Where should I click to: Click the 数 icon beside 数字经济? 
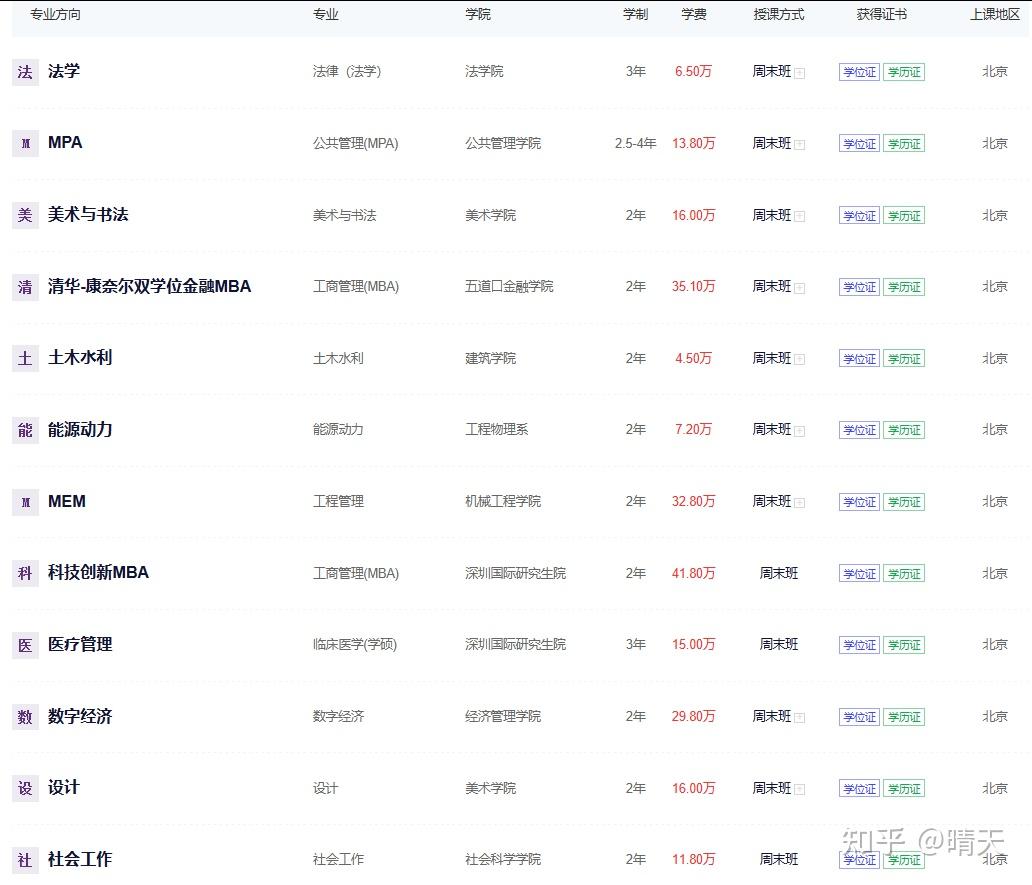[25, 717]
